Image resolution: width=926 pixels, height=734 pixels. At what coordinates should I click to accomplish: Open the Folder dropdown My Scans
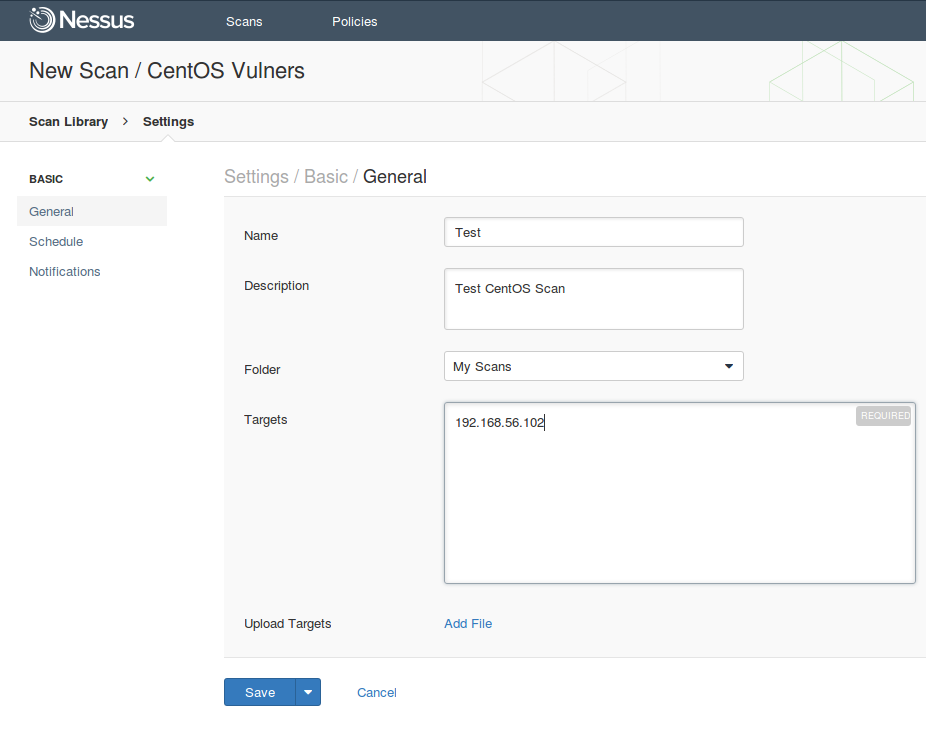pyautogui.click(x=594, y=366)
